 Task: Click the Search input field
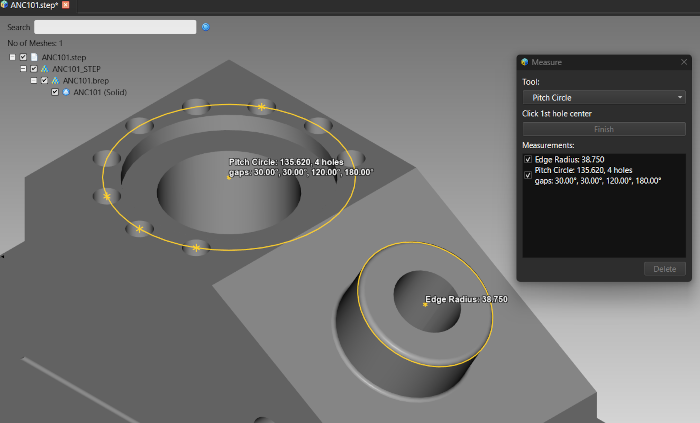115,27
